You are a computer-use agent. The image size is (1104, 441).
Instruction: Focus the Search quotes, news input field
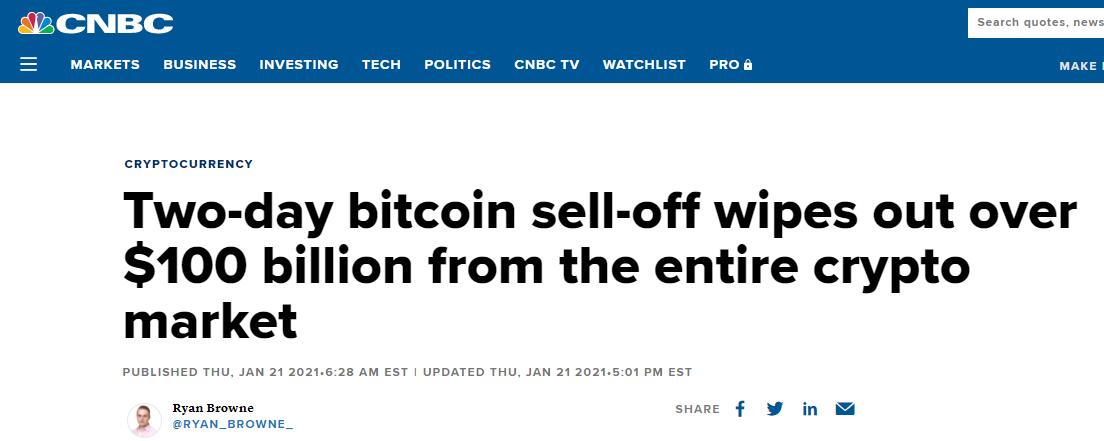(x=1036, y=23)
